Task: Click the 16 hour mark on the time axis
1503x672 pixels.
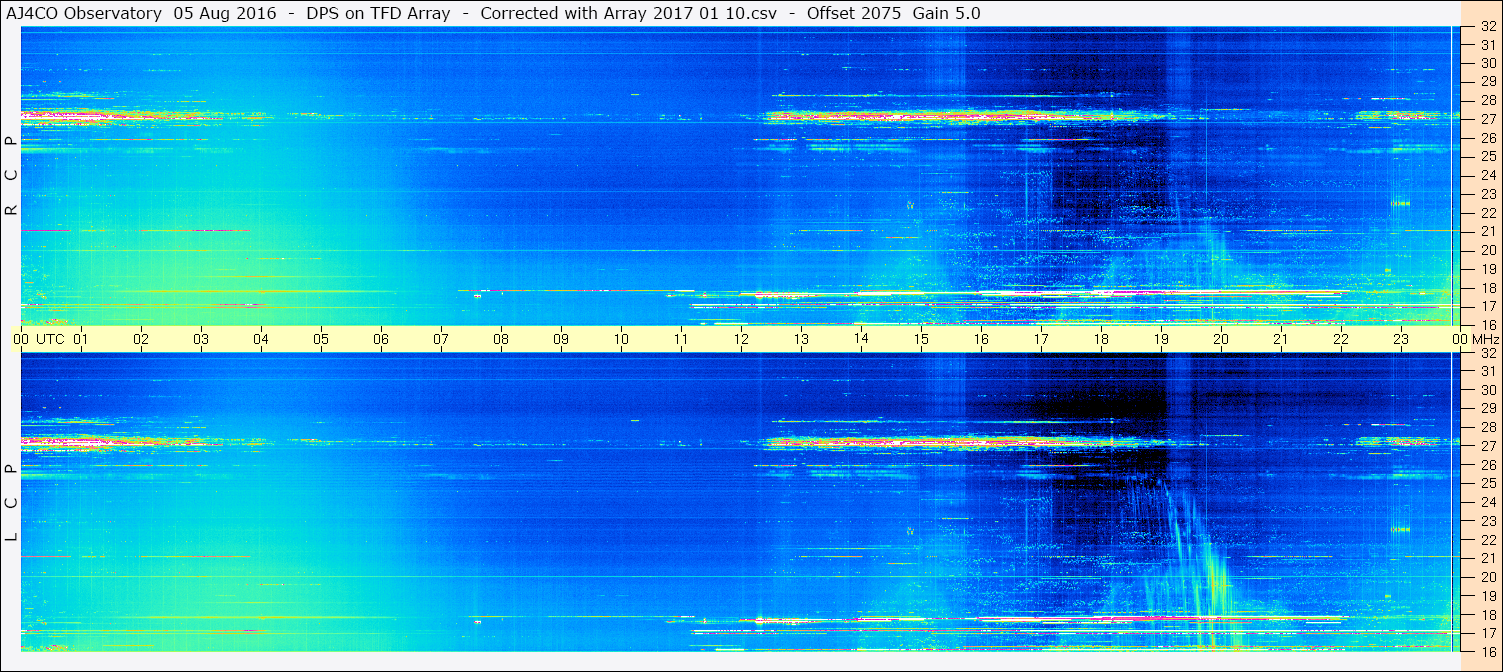Action: click(981, 339)
